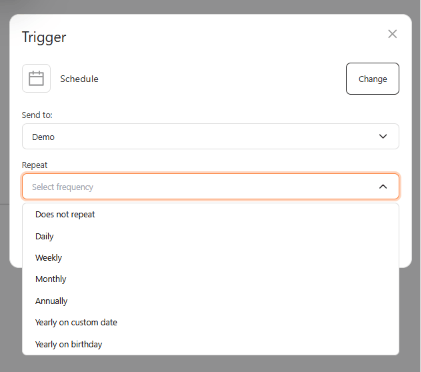Image resolution: width=421 pixels, height=372 pixels.
Task: Click the Trigger dialog title
Action: 44,37
